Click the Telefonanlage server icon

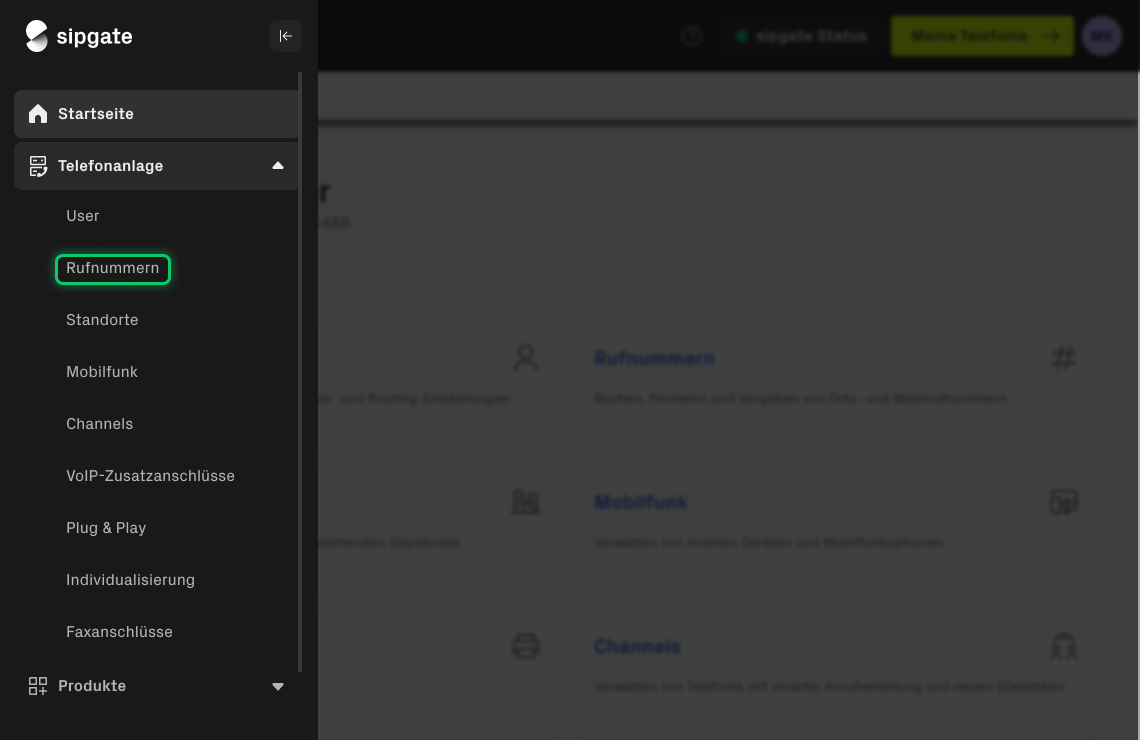38,166
